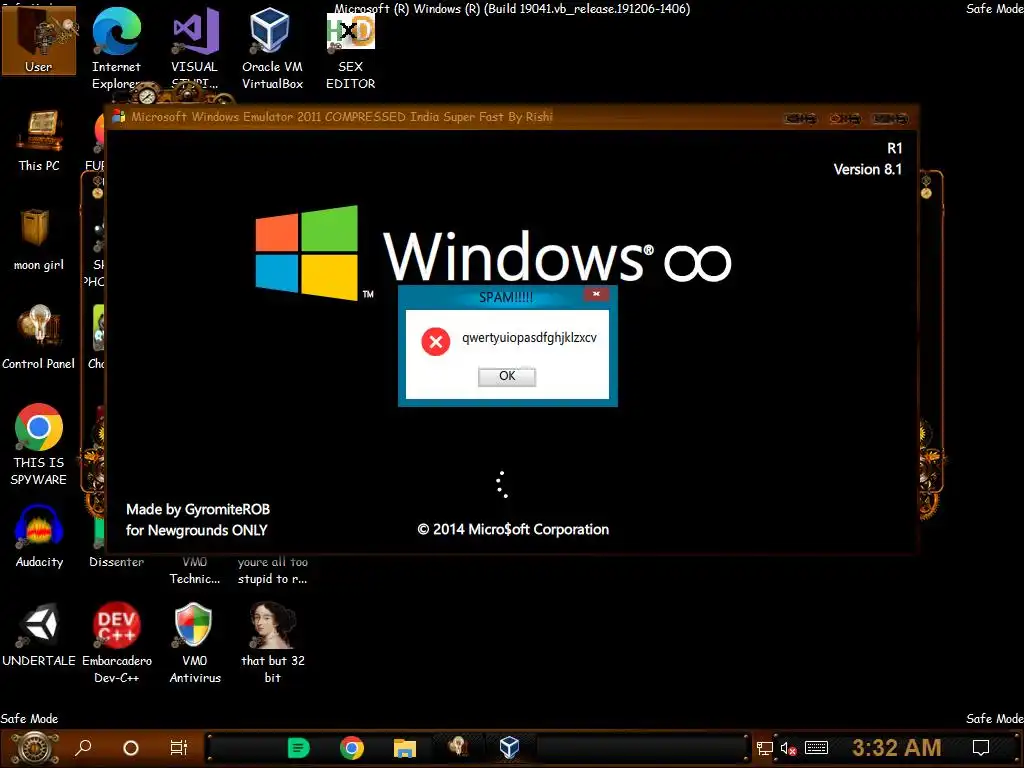1024x768 pixels.
Task: Click OK in the SPAM!!!!! dialog
Action: point(507,376)
